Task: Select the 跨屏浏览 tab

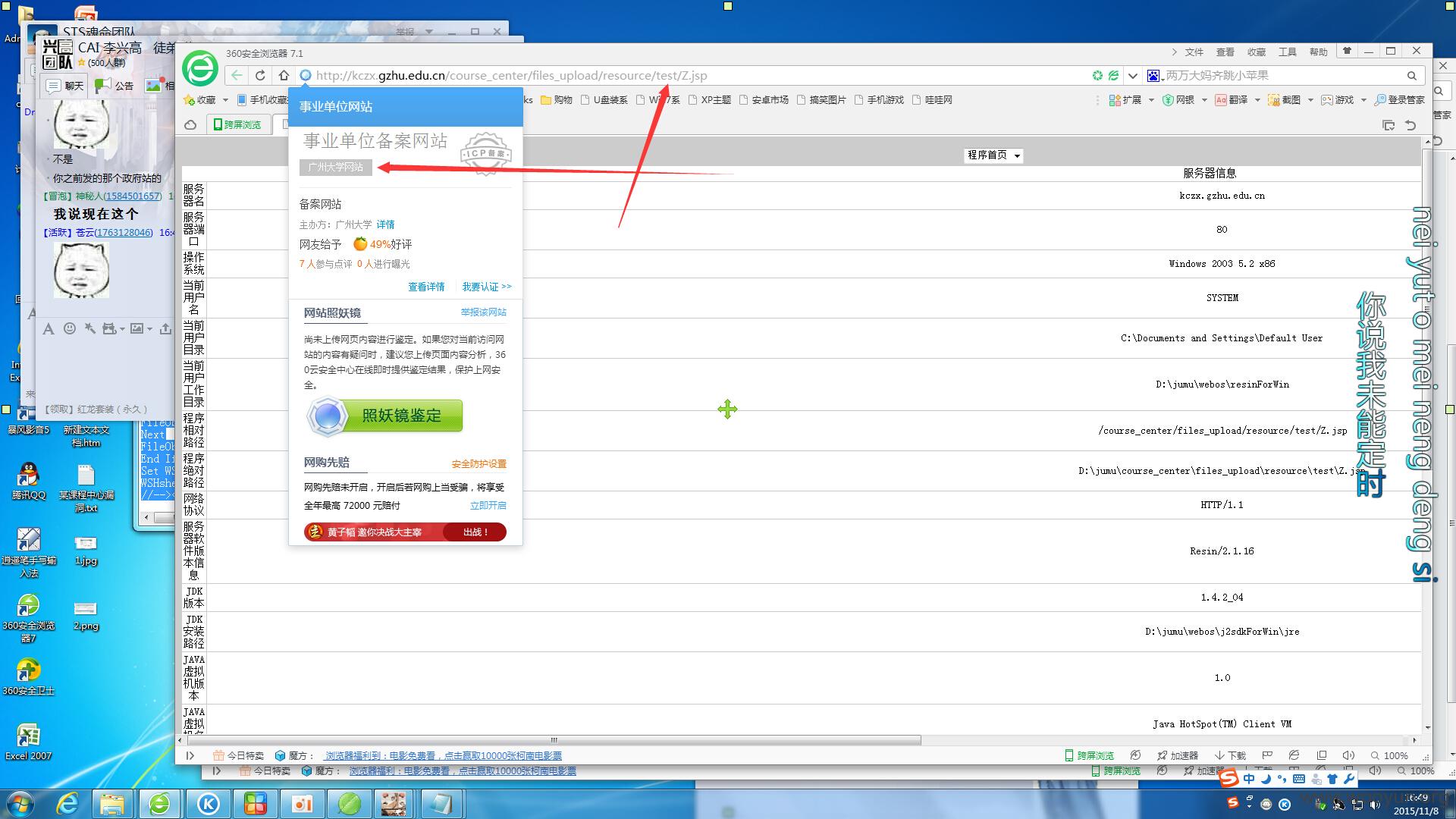Action: 237,124
